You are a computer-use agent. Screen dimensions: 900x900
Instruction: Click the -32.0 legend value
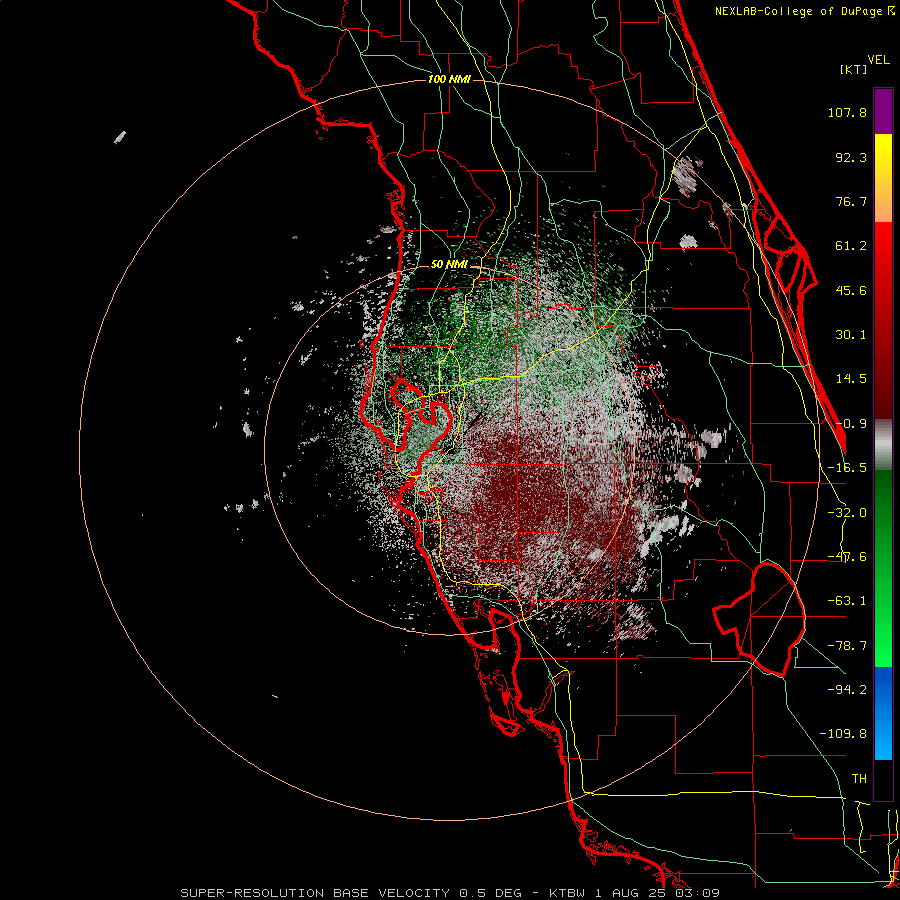click(x=847, y=513)
